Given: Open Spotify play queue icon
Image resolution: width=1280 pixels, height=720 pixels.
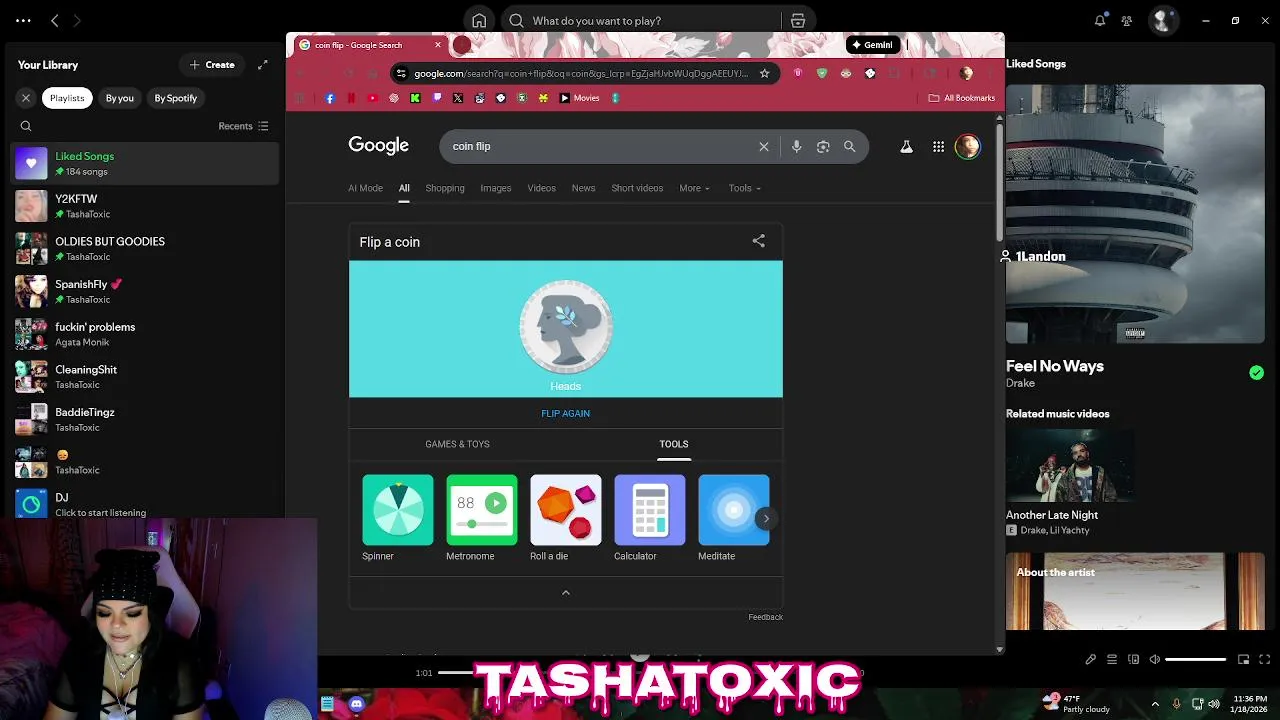Looking at the screenshot, I should tap(1112, 659).
